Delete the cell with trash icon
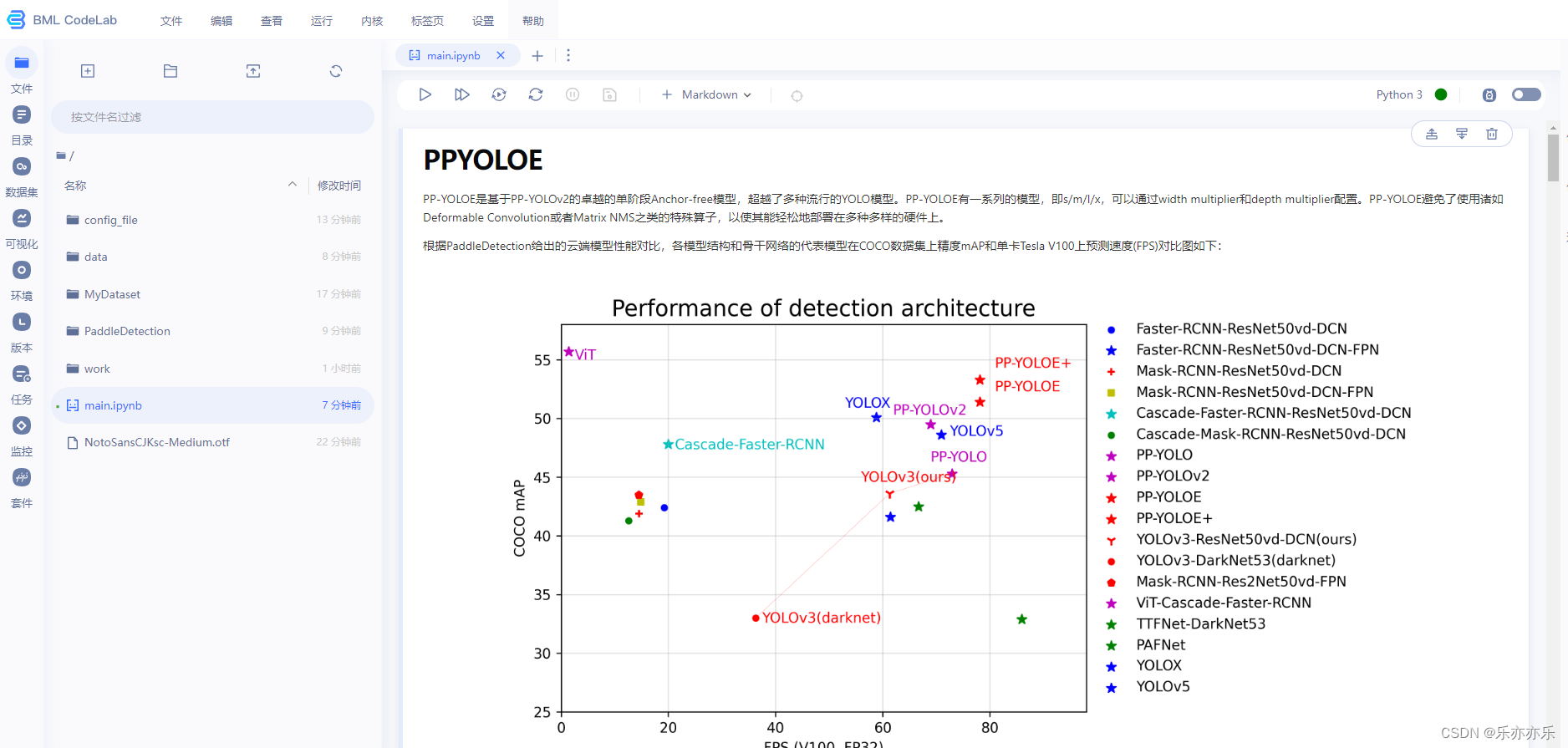Screen dimensions: 1568x748 point(1492,134)
